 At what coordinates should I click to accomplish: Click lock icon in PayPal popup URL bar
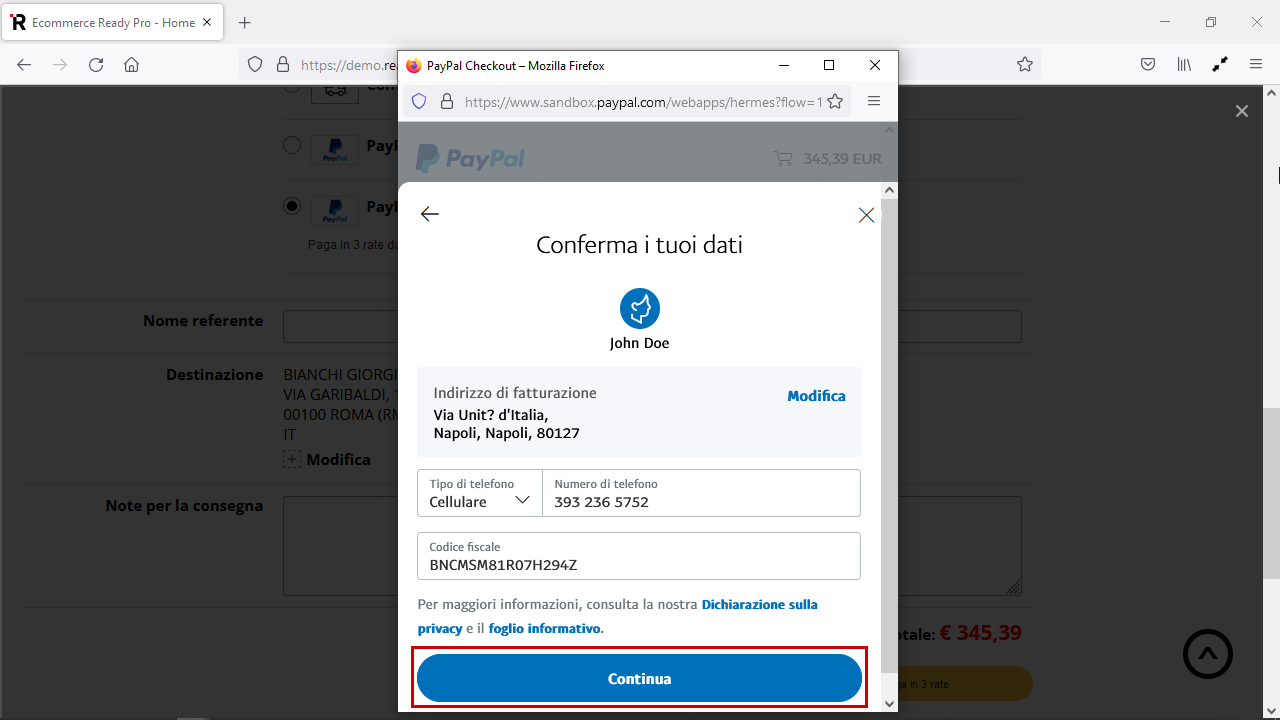(x=447, y=101)
